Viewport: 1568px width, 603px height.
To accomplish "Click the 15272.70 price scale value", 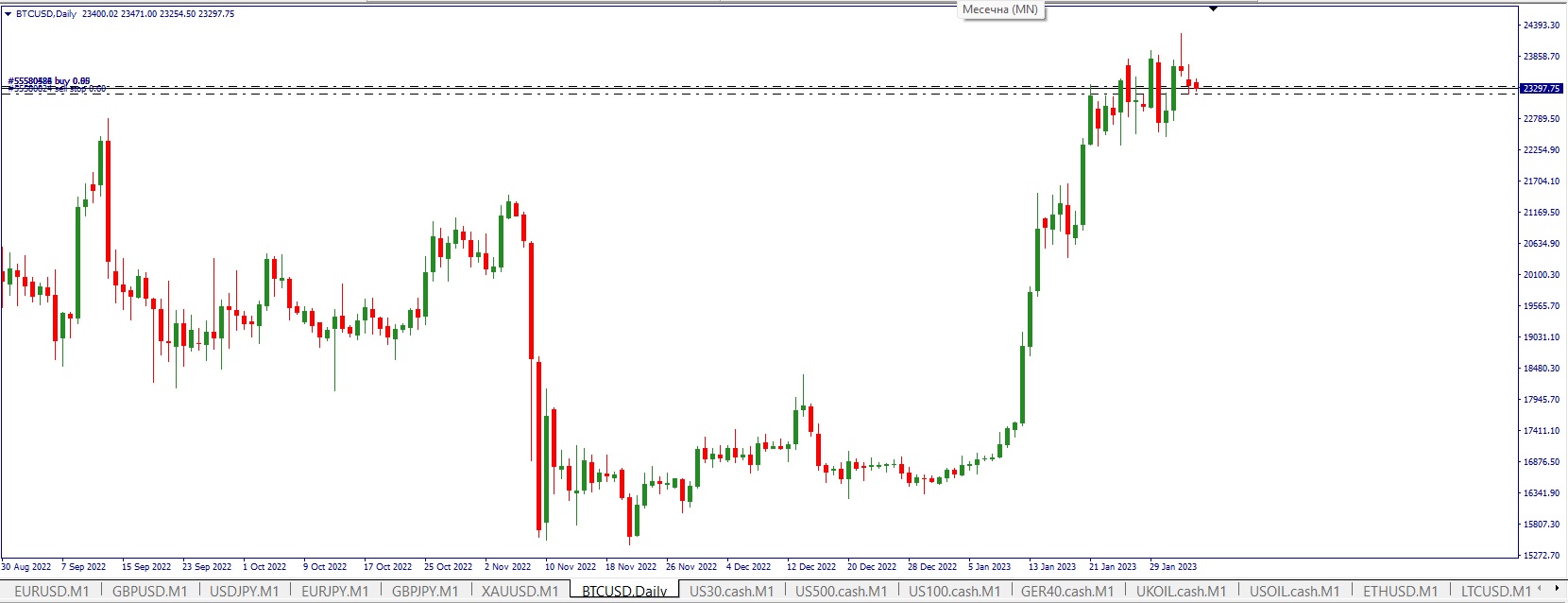I will pyautogui.click(x=1542, y=556).
